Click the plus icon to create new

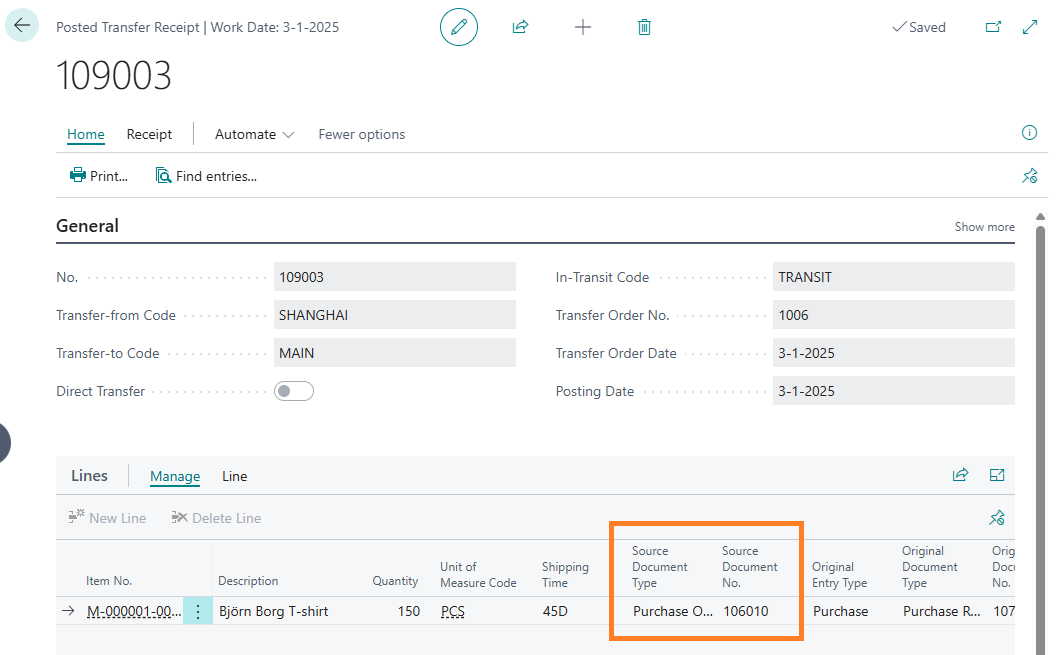[x=583, y=27]
